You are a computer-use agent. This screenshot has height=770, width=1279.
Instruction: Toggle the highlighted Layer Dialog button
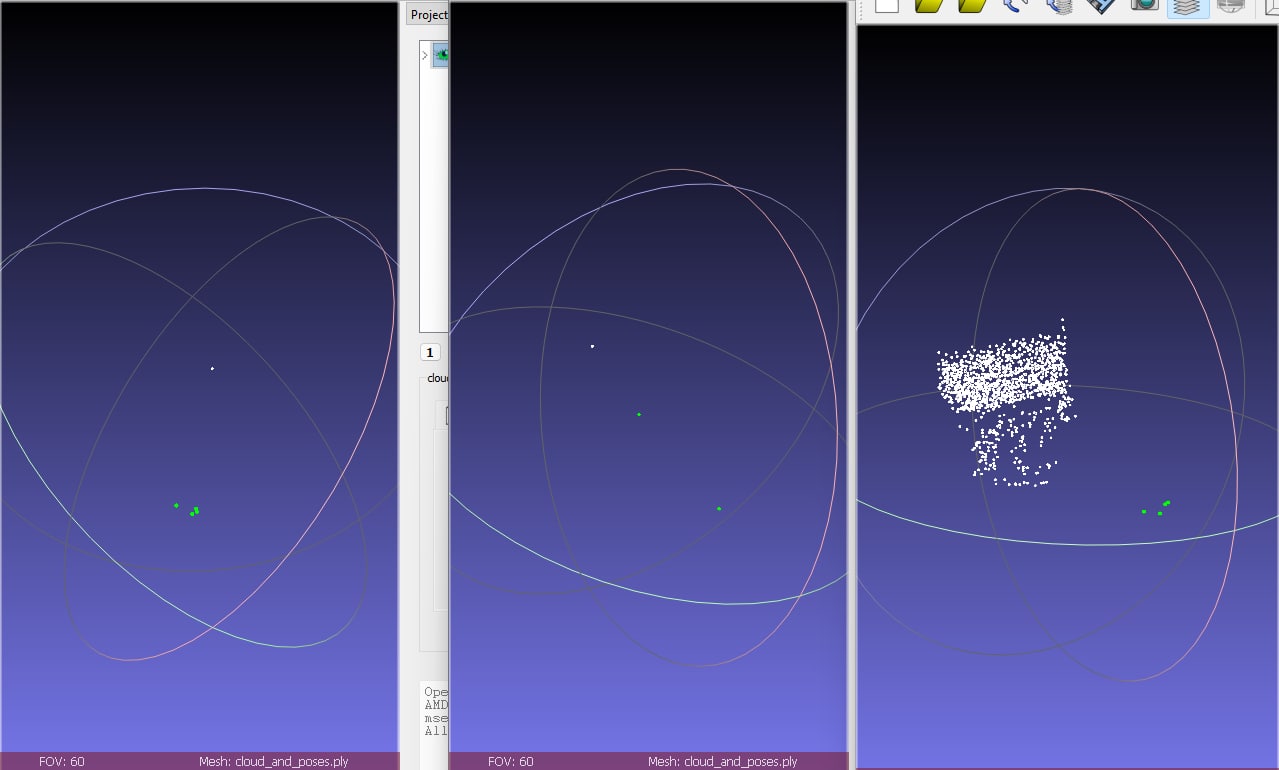pos(1188,11)
